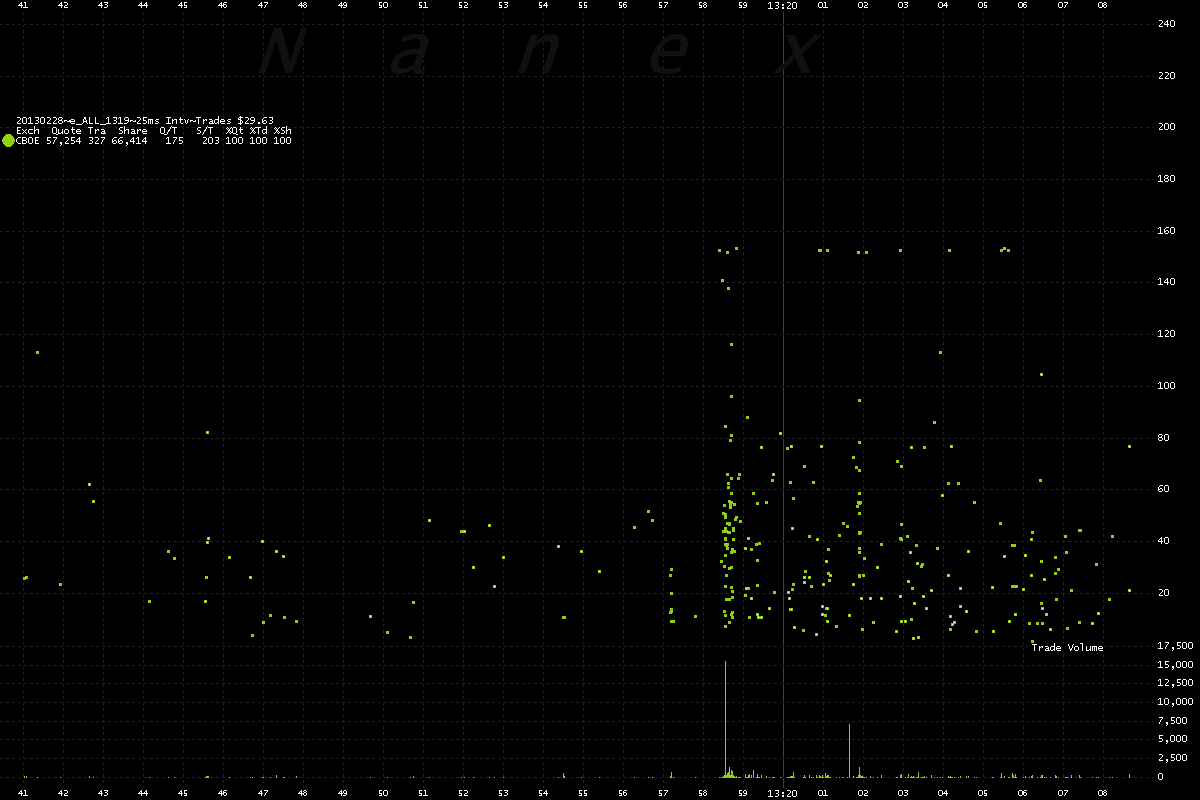This screenshot has width=1200, height=800.
Task: Click the "Q/T" legend column header
Action: pos(169,131)
